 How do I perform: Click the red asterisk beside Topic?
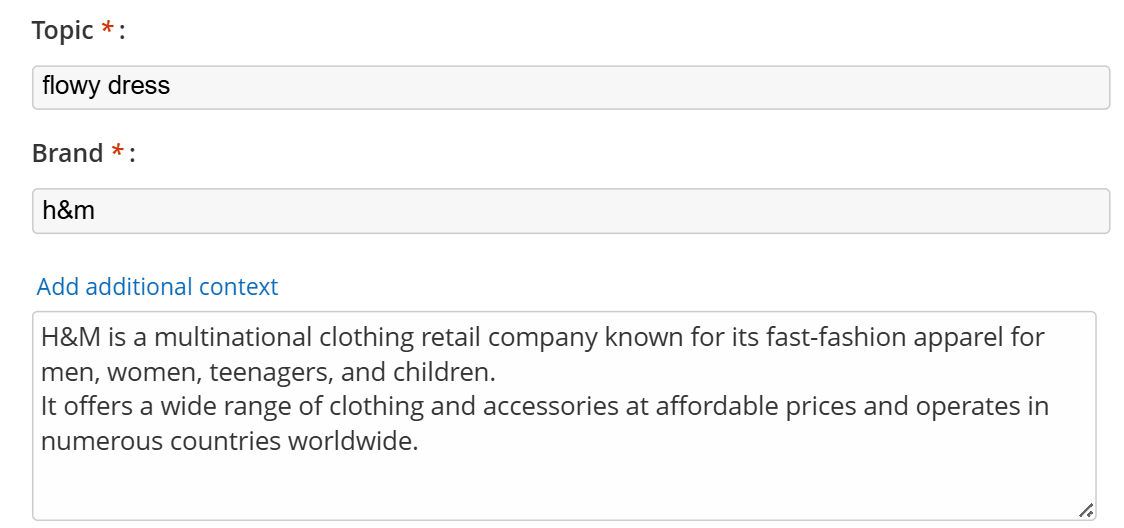[108, 31]
